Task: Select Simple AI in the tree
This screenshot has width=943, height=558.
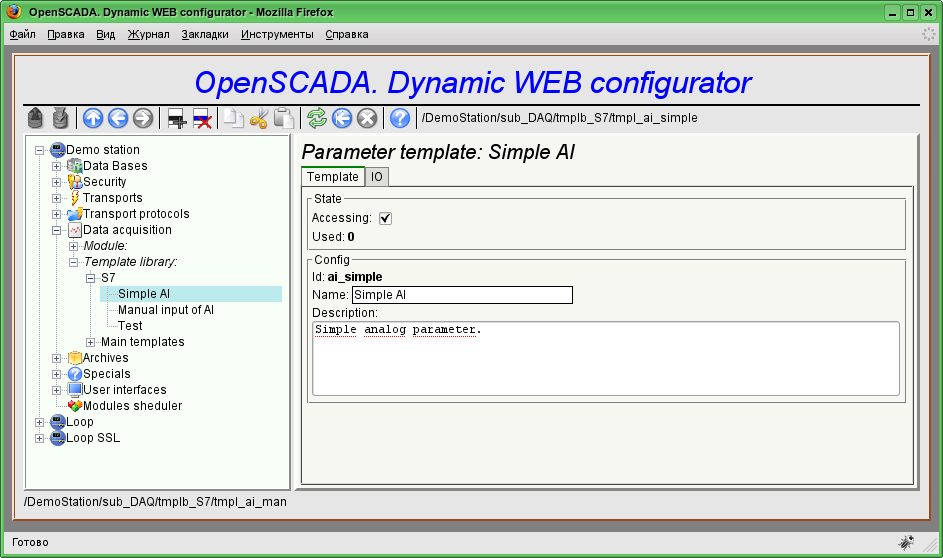Action: (x=144, y=293)
